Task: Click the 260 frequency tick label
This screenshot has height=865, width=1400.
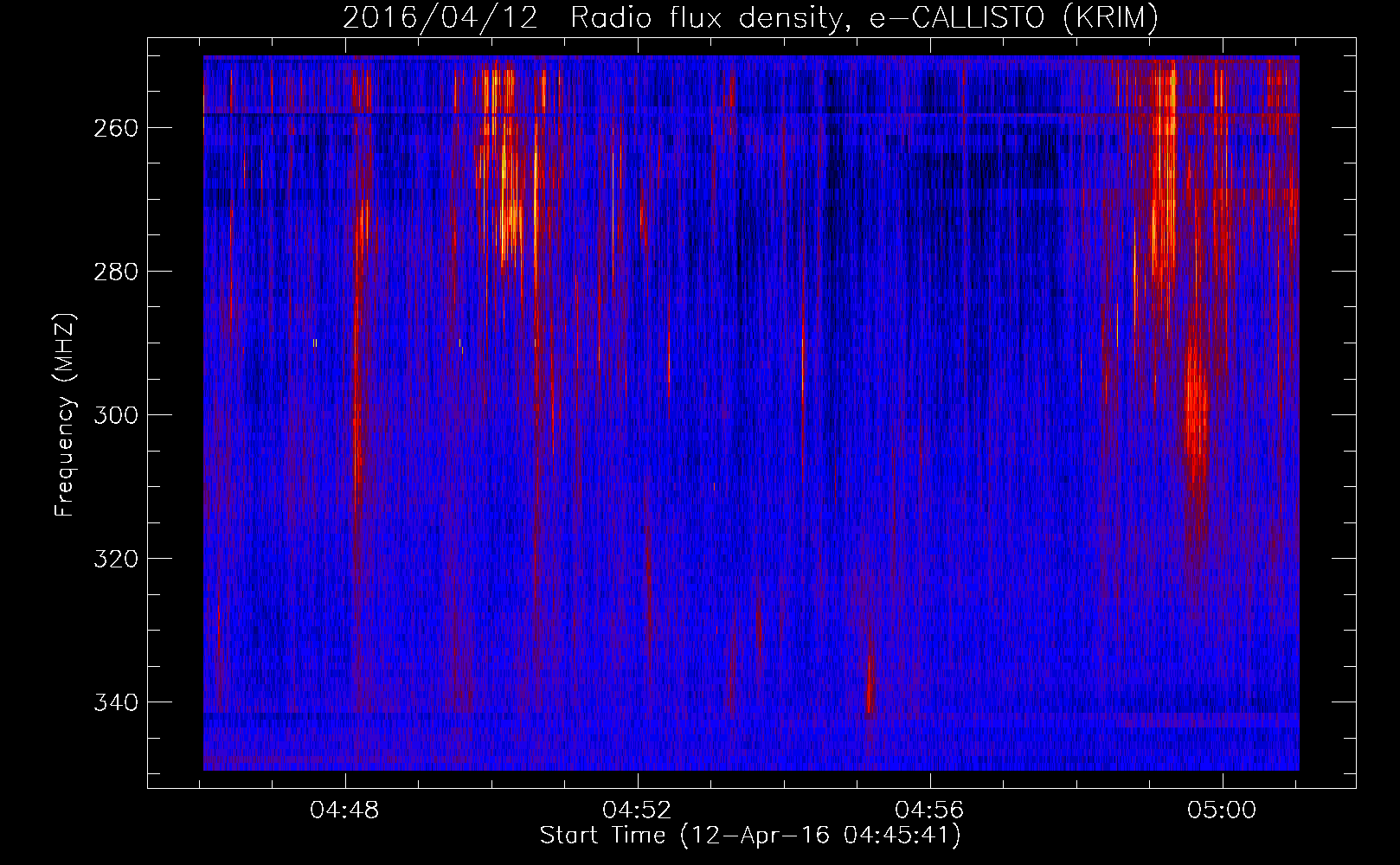Action: [x=115, y=128]
